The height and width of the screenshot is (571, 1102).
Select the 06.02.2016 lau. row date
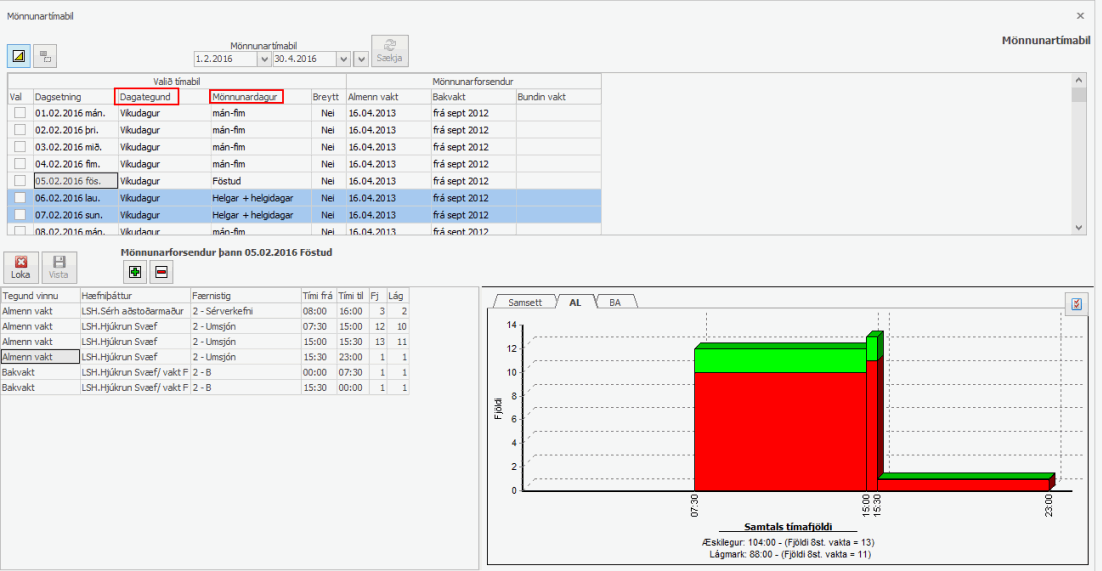[75, 198]
